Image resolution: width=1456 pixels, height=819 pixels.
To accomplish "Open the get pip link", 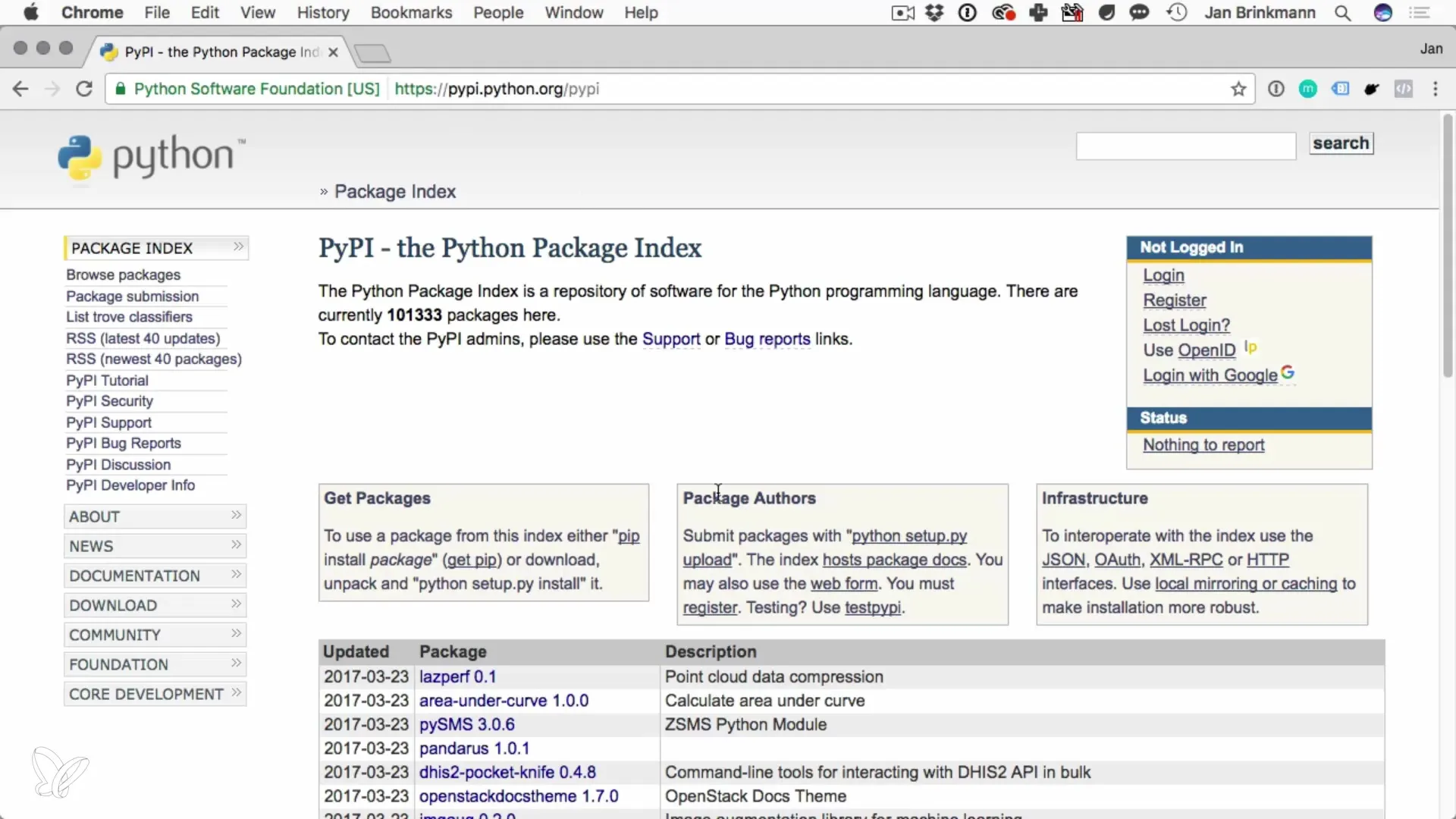I will tap(473, 560).
